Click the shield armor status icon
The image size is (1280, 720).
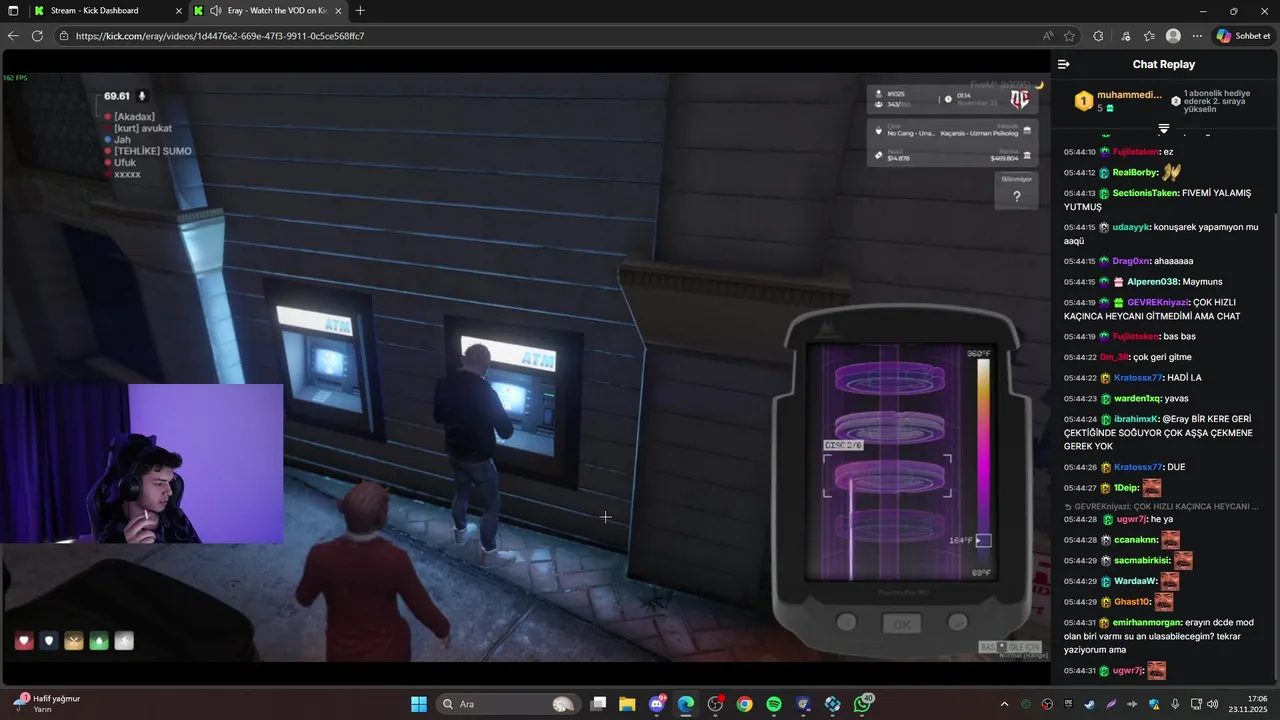click(48, 641)
